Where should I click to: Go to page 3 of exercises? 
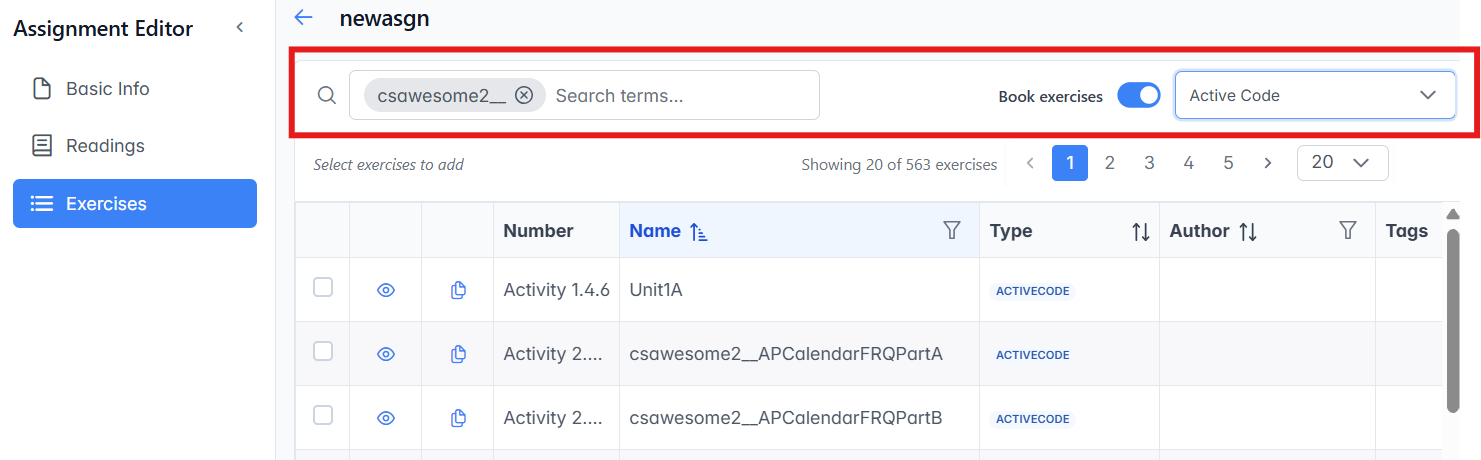pyautogui.click(x=1149, y=163)
